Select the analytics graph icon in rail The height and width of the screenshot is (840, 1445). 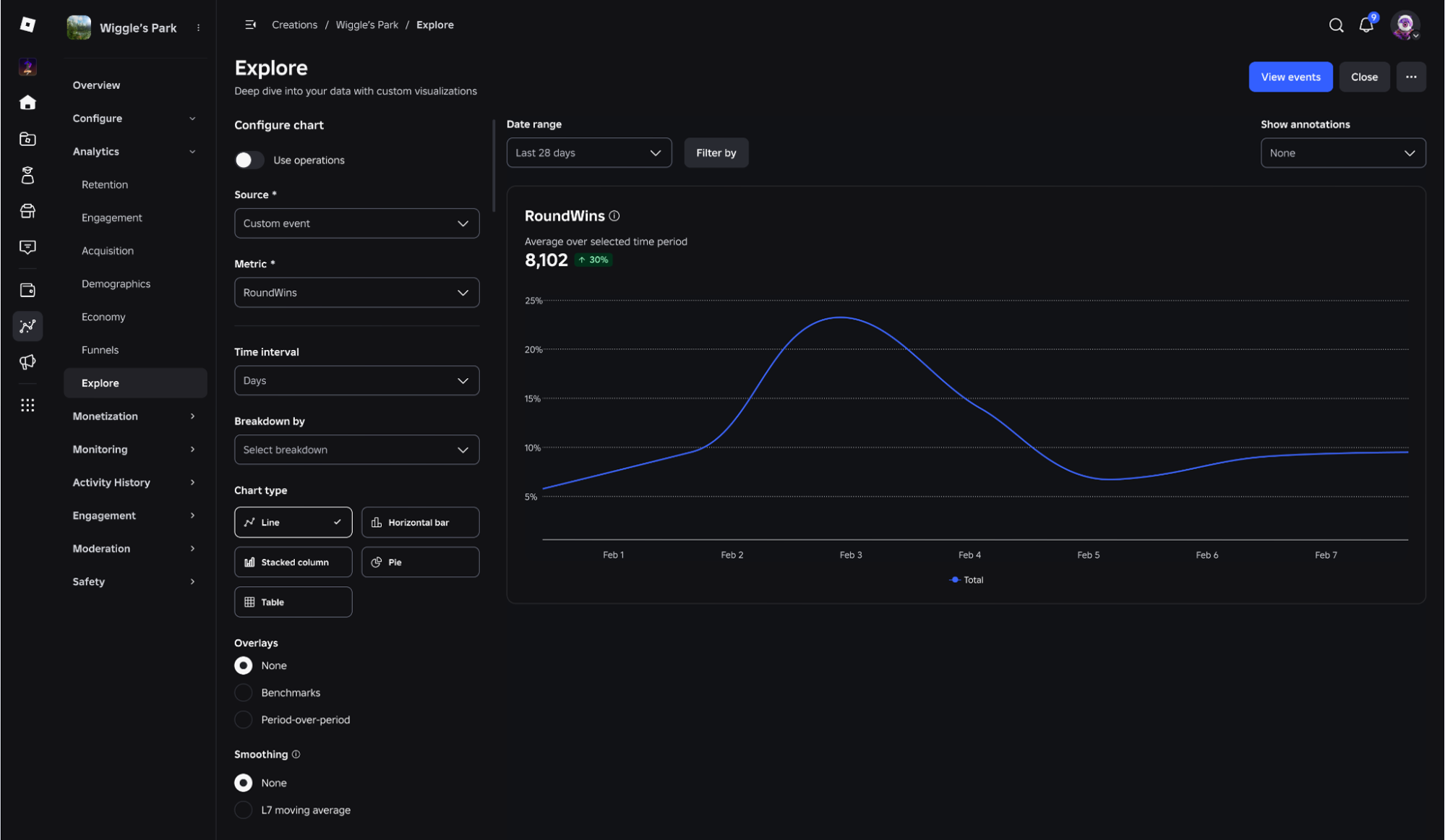tap(27, 326)
